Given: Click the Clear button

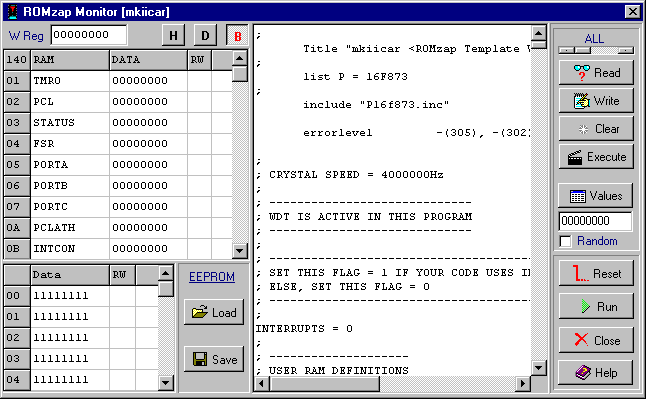Looking at the screenshot, I should [596, 129].
